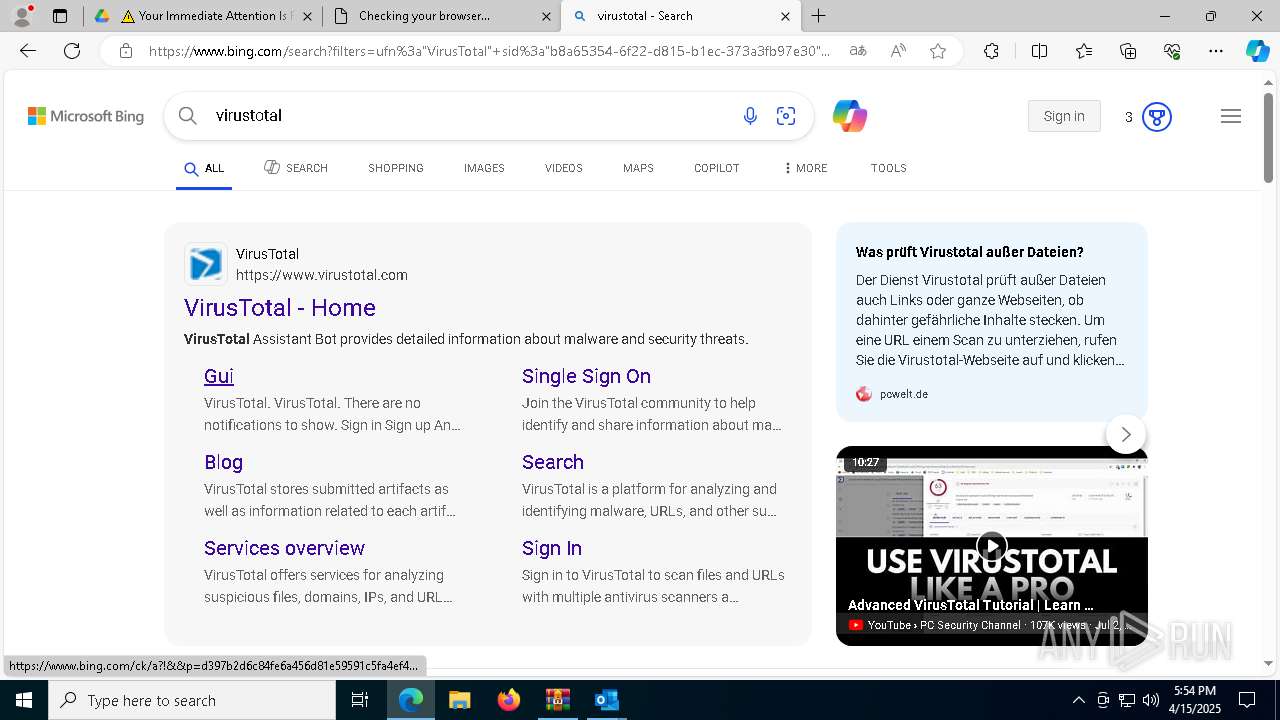This screenshot has width=1280, height=720.
Task: Click the browser profile avatar icon
Action: 22,16
